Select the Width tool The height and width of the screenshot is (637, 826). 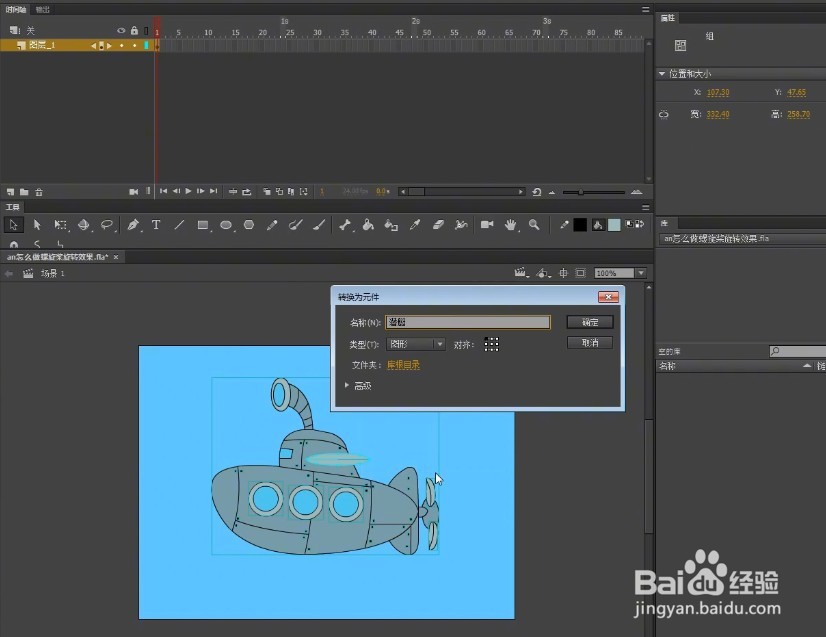coord(461,225)
